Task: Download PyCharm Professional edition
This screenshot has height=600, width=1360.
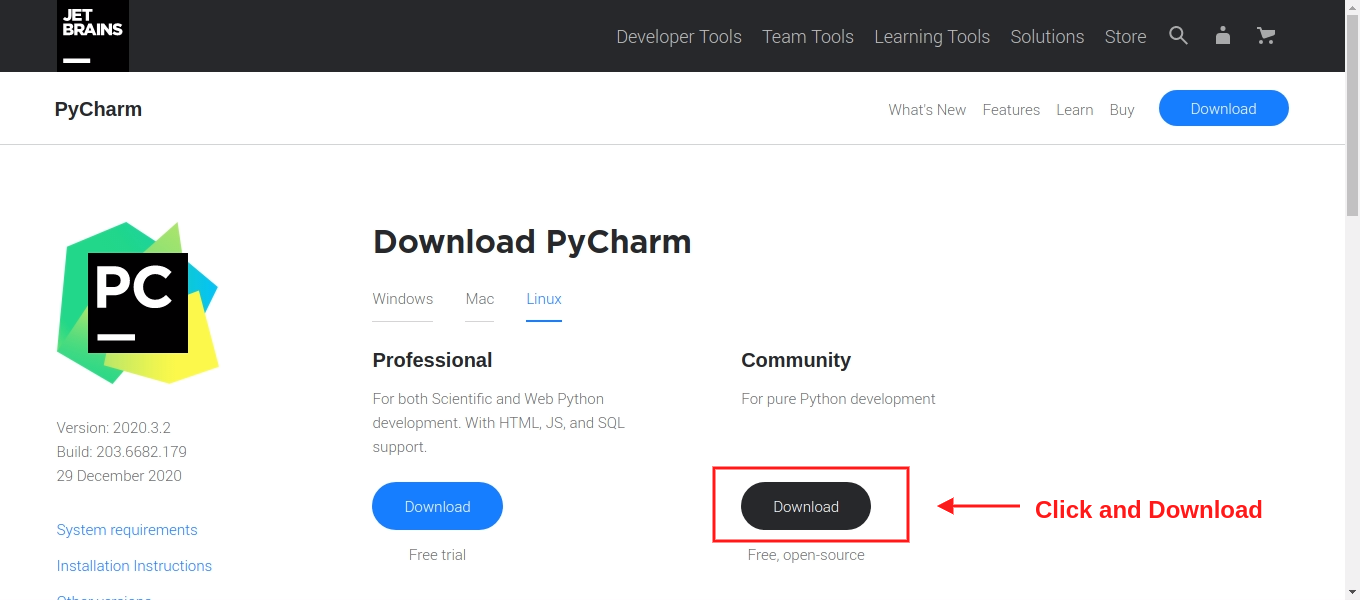Action: [437, 506]
